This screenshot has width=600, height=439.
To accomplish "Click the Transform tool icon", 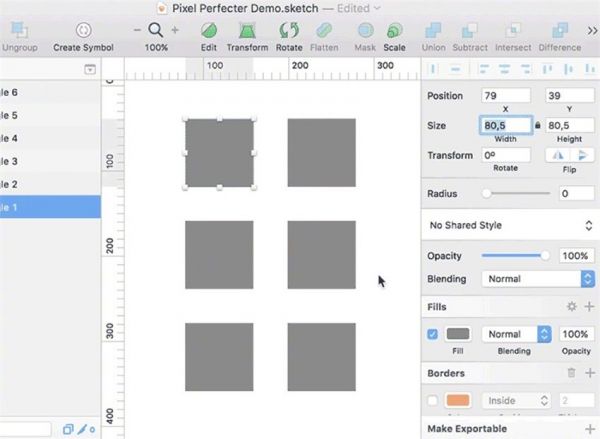I will [247, 31].
